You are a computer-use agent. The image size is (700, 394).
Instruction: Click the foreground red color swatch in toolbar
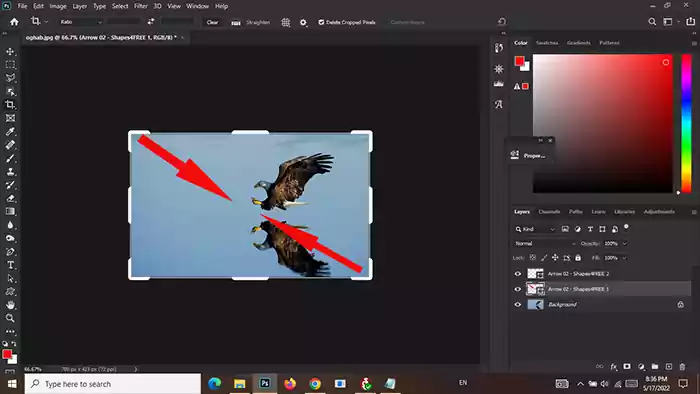point(7,354)
